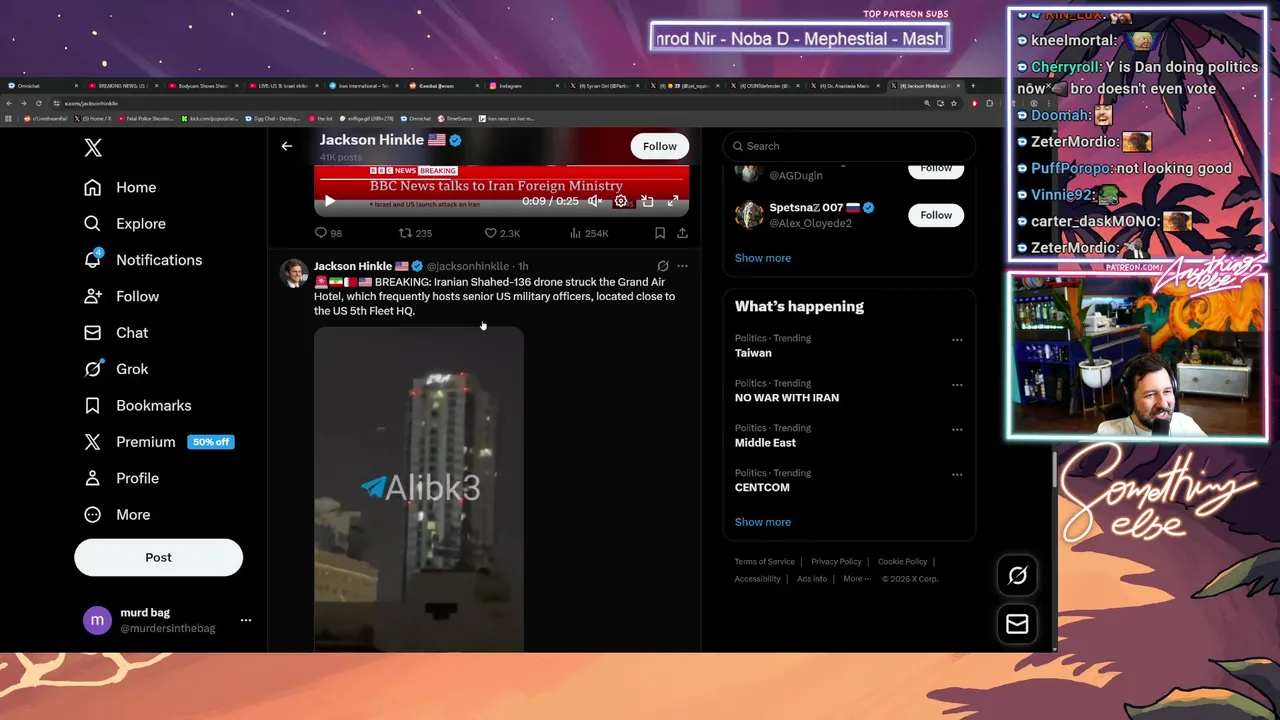Open the @jacksonhinklle handle link
Image resolution: width=1280 pixels, height=720 pixels.
pos(468,266)
